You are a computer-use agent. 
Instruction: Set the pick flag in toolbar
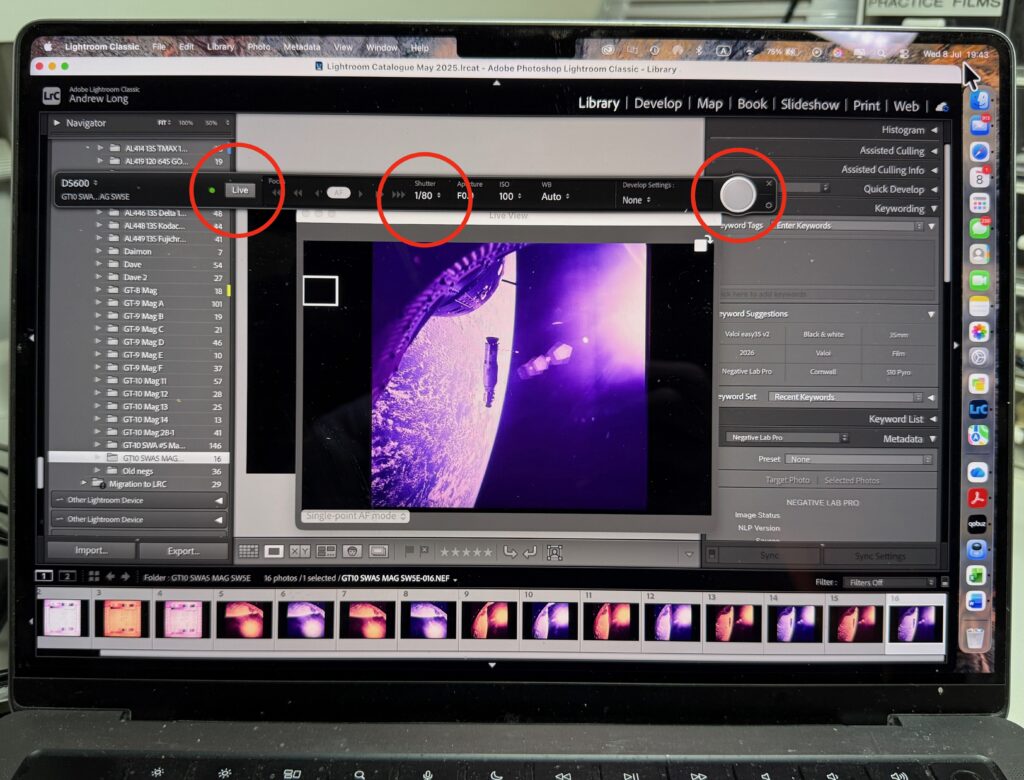pos(409,551)
